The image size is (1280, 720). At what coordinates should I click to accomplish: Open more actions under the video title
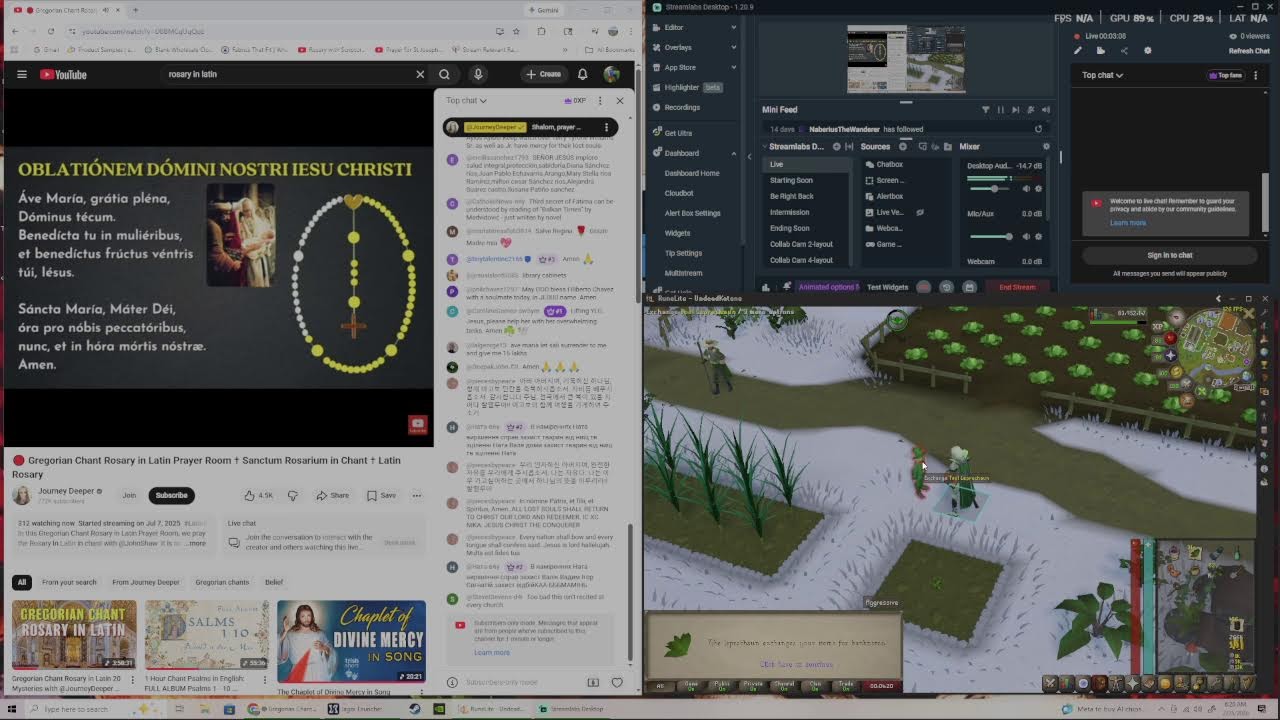pyautogui.click(x=416, y=495)
